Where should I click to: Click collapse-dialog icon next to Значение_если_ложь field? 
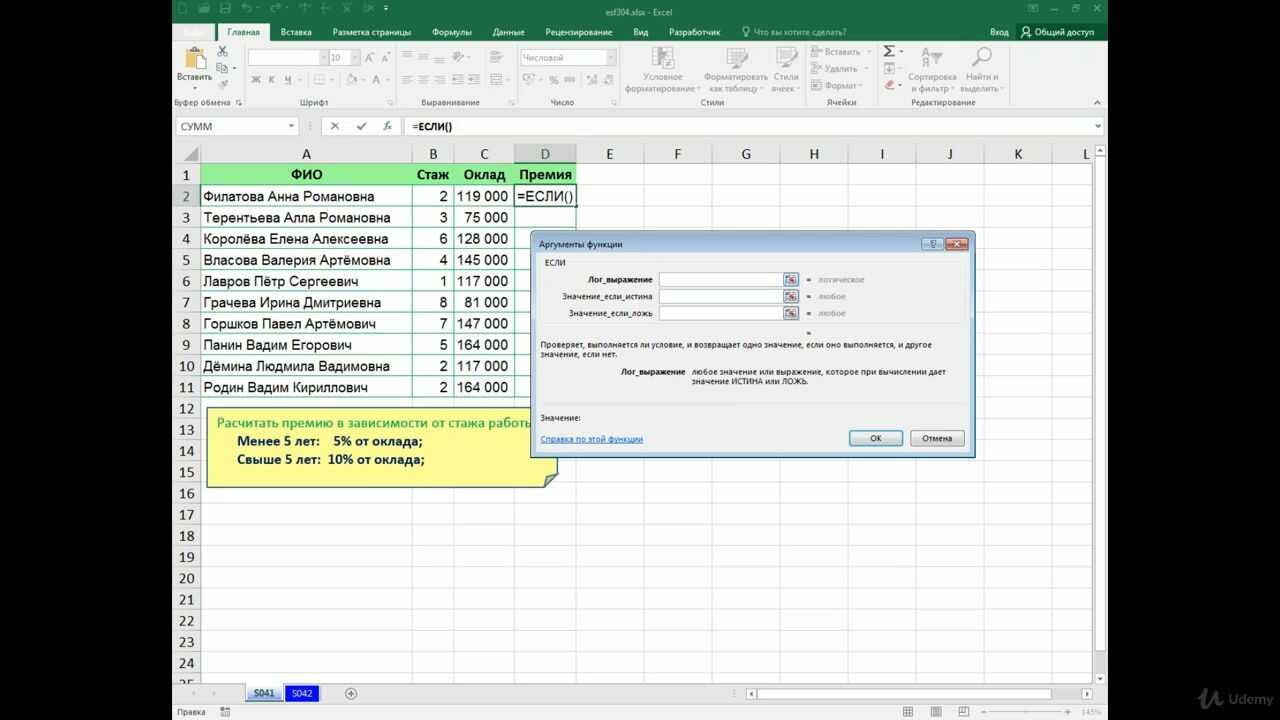[790, 313]
